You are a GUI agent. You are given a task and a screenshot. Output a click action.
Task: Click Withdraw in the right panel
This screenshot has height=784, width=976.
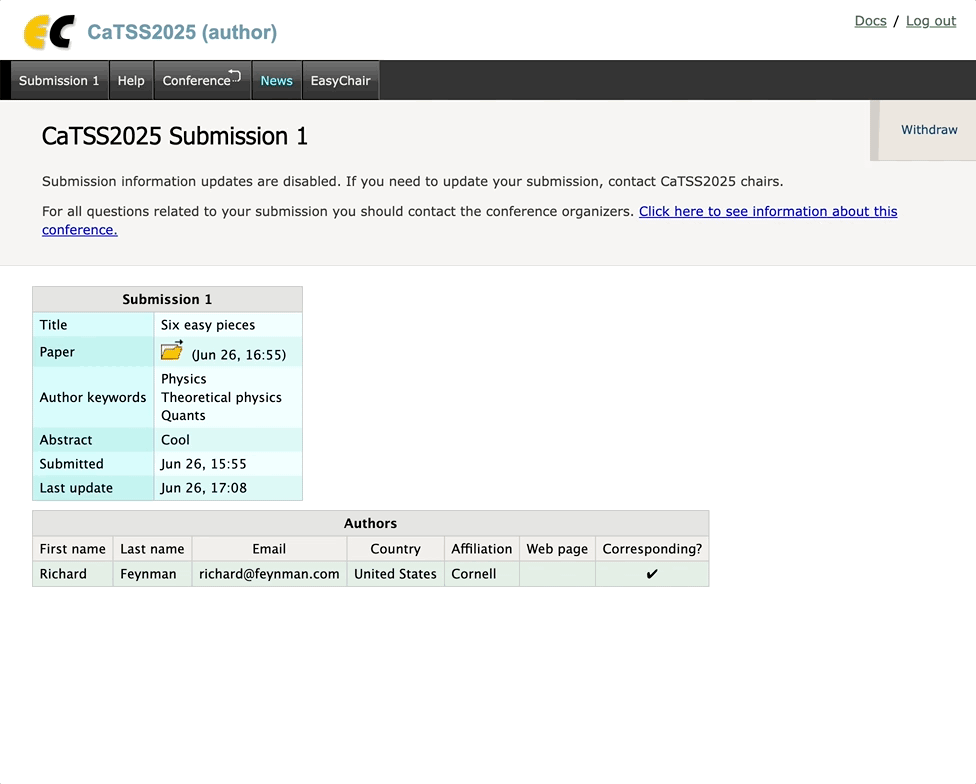click(x=928, y=130)
